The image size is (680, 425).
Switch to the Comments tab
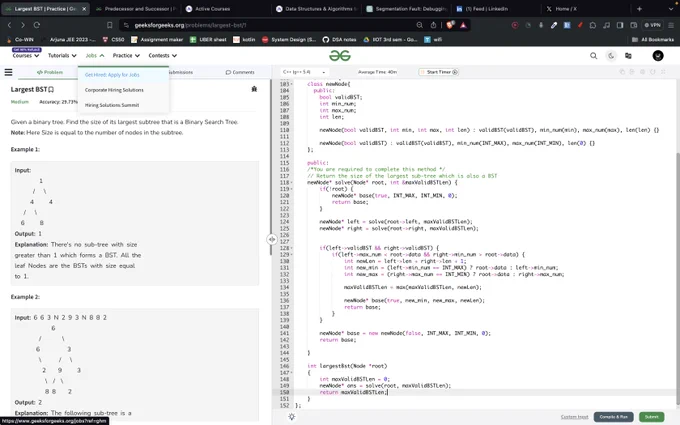point(240,72)
